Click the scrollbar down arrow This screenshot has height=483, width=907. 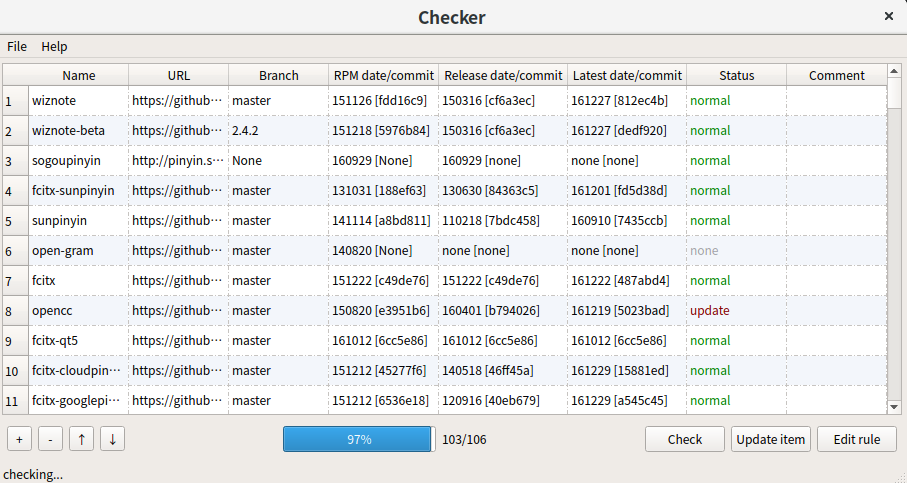[x=894, y=407]
